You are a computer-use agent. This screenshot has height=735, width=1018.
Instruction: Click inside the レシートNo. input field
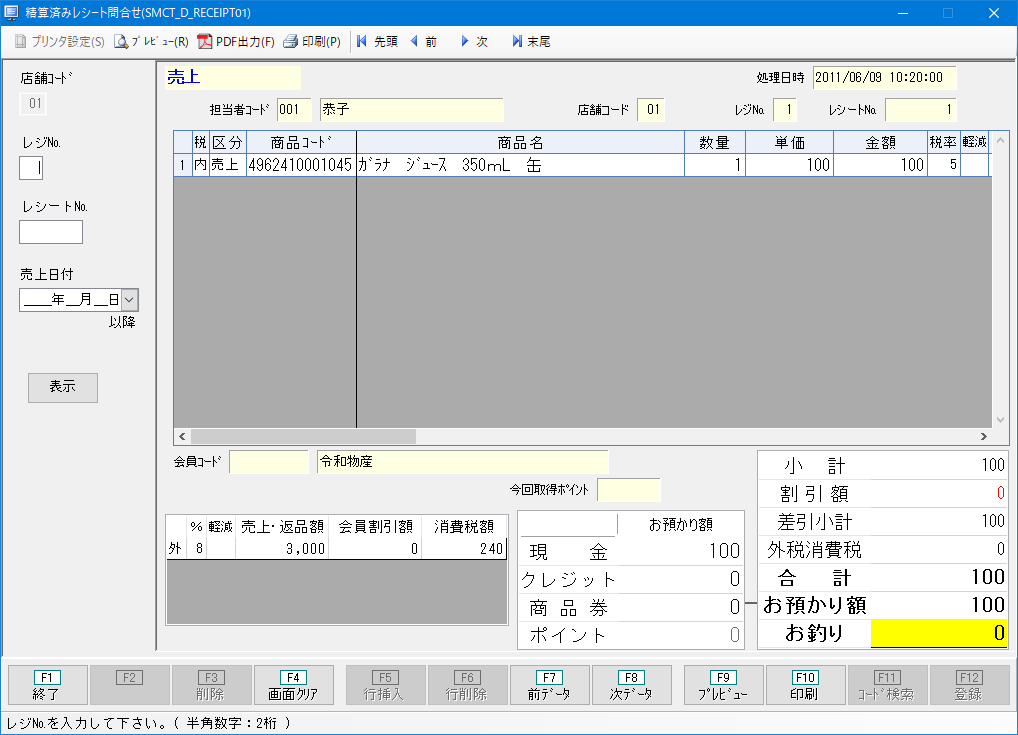click(x=50, y=232)
